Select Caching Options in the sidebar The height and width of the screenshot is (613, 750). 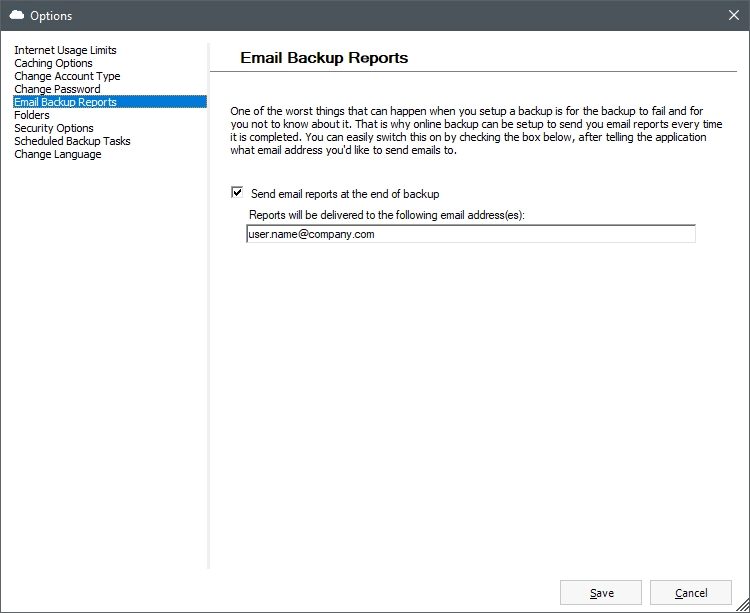click(x=53, y=63)
